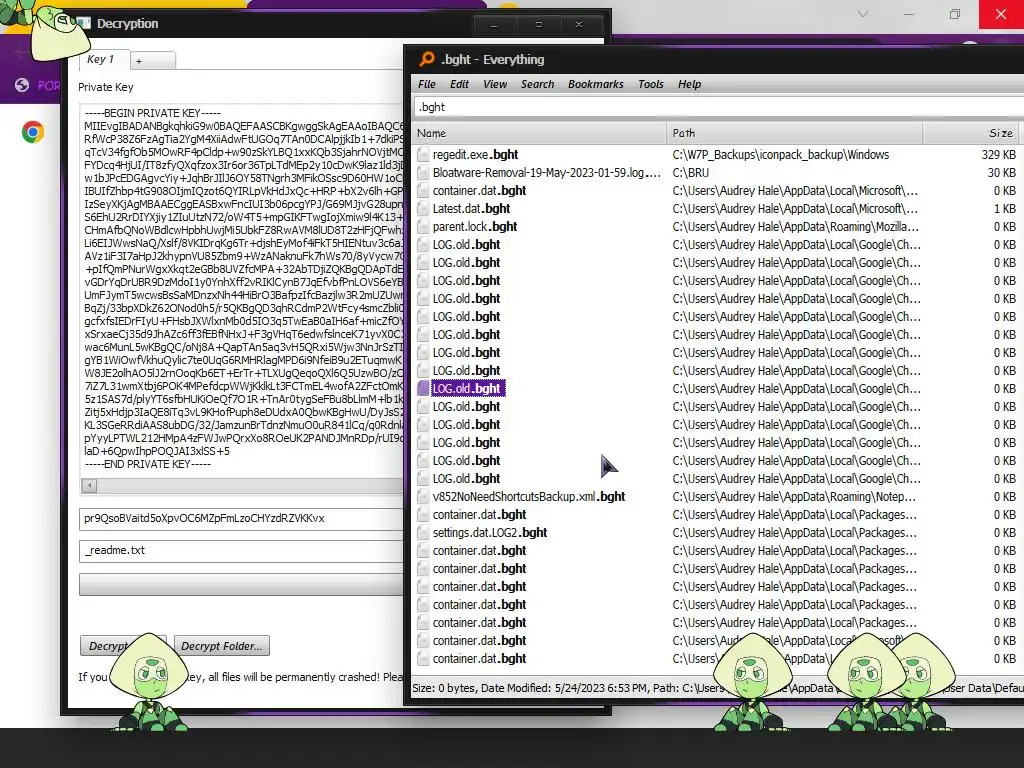The image size is (1024, 768).
Task: Click the .bght search box in Everything
Action: pos(718,107)
